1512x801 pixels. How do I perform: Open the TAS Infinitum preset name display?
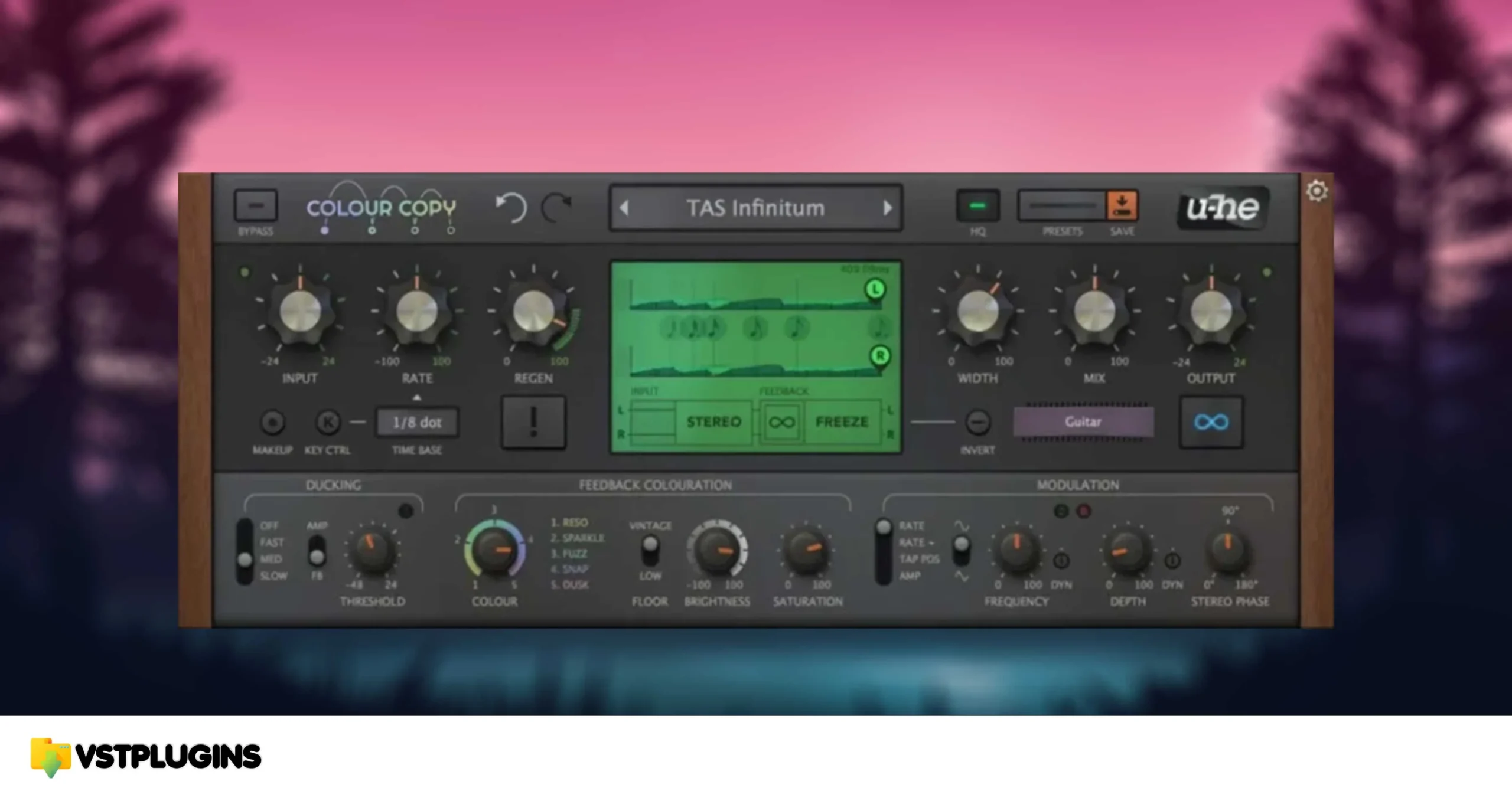point(755,208)
